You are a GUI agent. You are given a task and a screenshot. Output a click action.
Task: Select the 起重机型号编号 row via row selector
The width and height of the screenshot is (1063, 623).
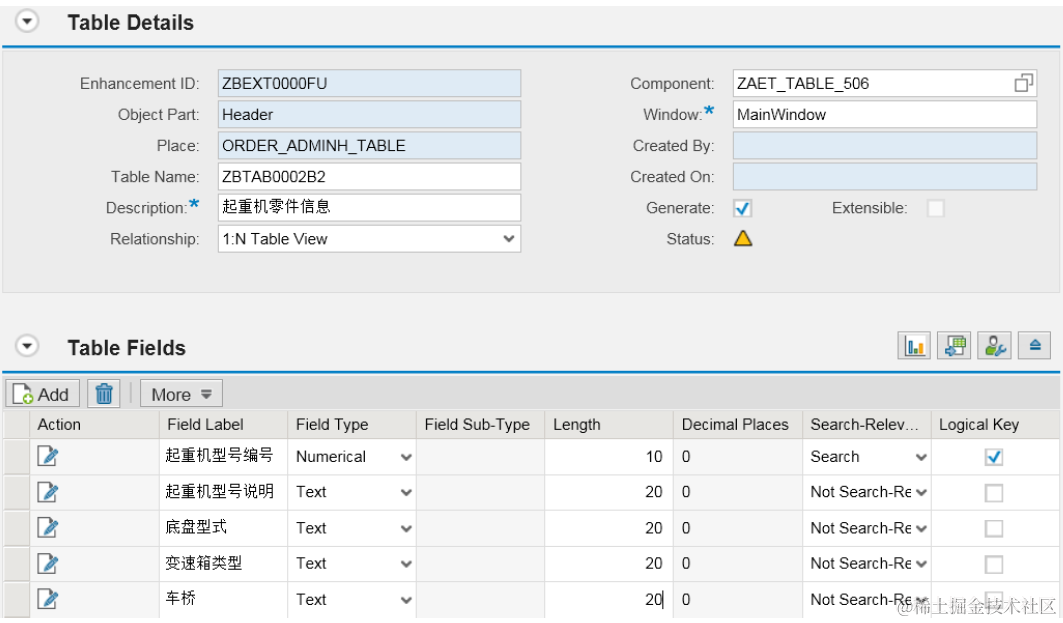pyautogui.click(x=16, y=457)
